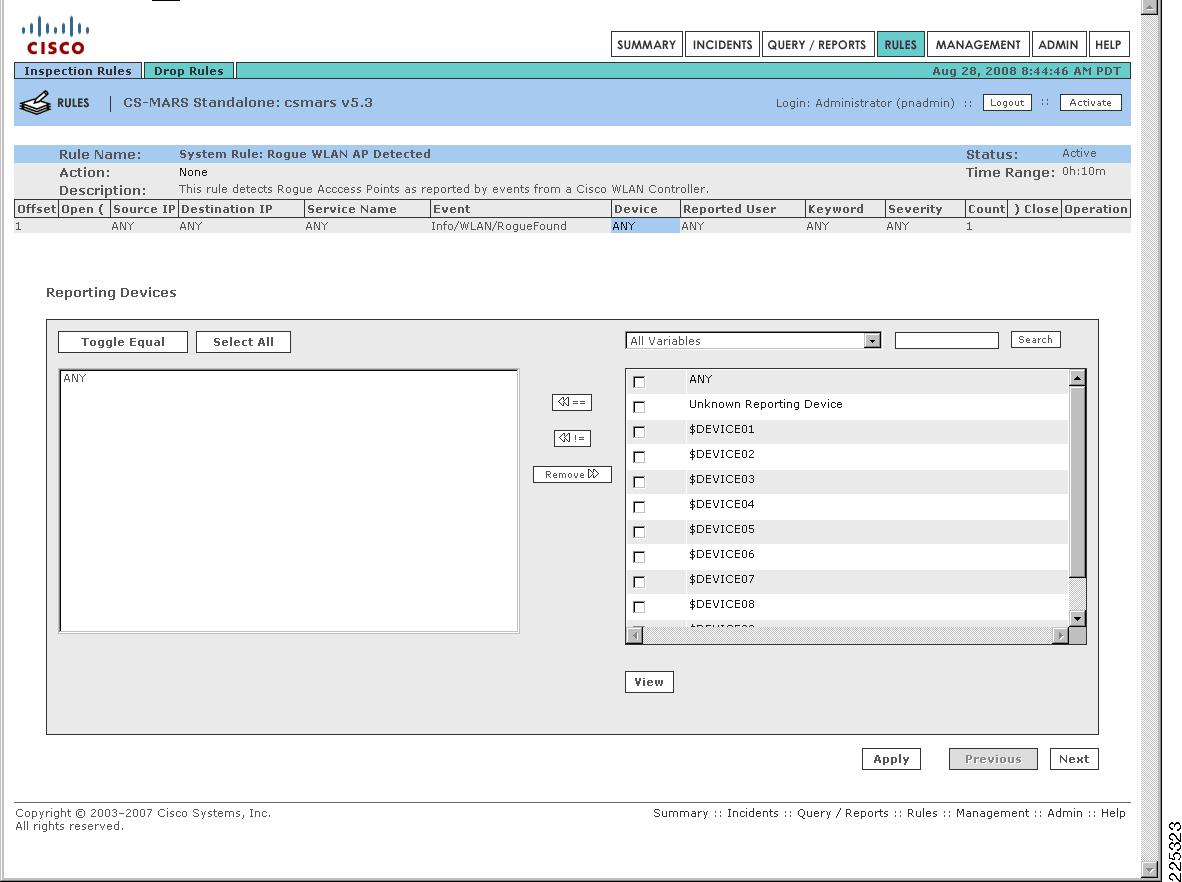1182x882 pixels.
Task: Tick the $DEVICE01 checkbox
Action: (639, 432)
